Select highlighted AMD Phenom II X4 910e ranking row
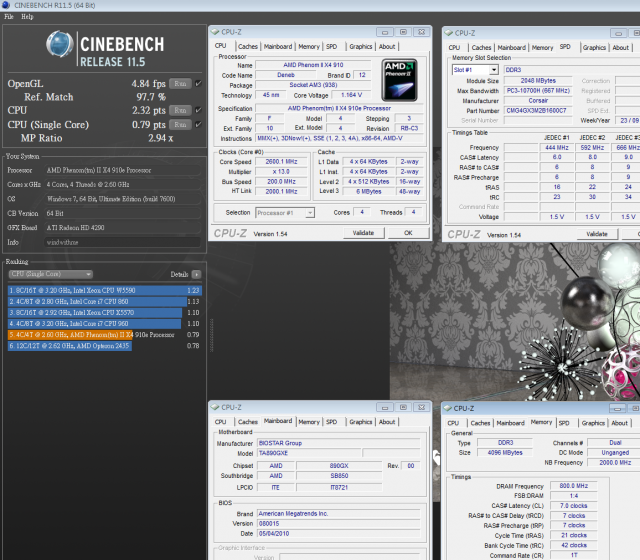The height and width of the screenshot is (560, 640). (104, 334)
